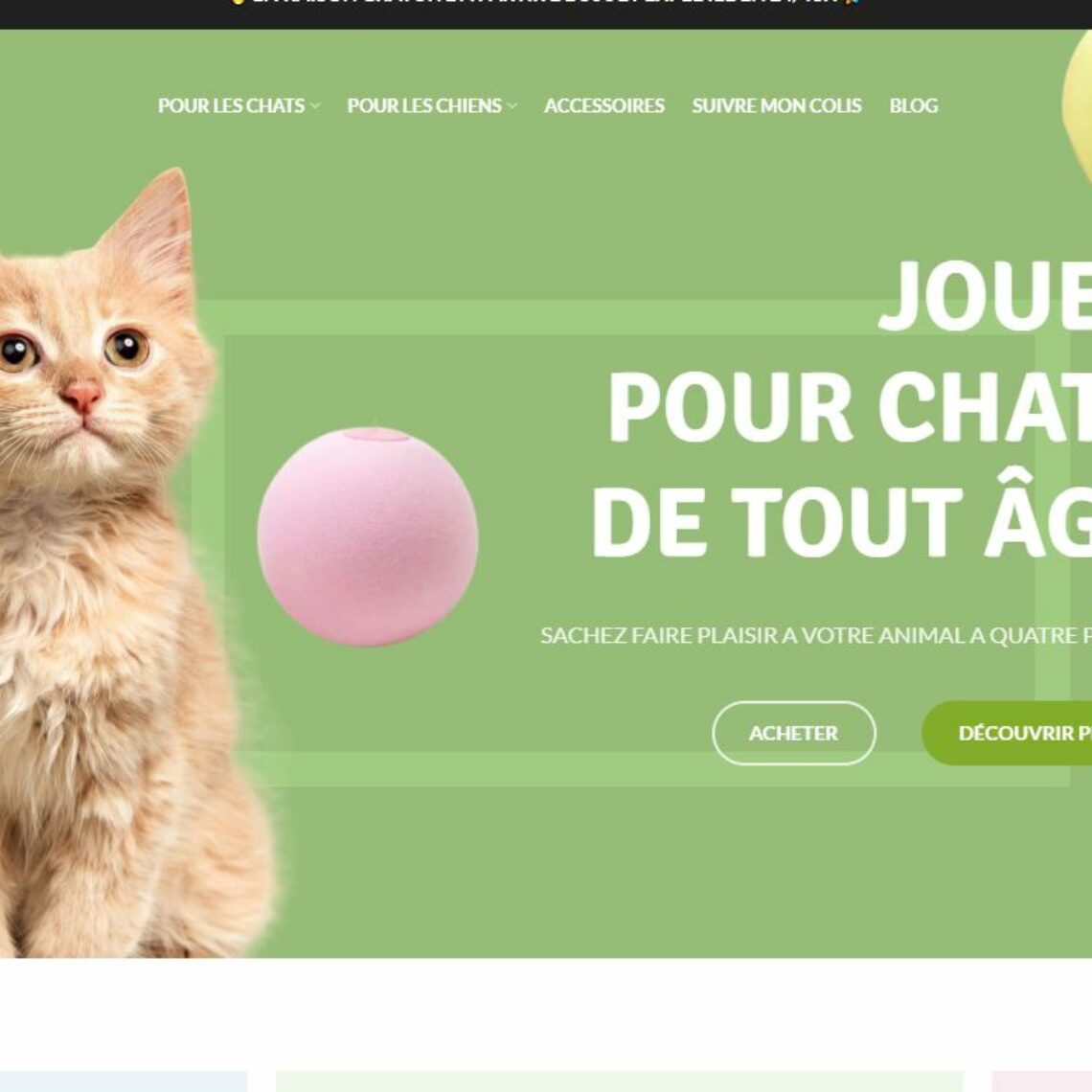This screenshot has width=1092, height=1092.
Task: Click the large JOUE headline word
Action: pyautogui.click(x=985, y=296)
